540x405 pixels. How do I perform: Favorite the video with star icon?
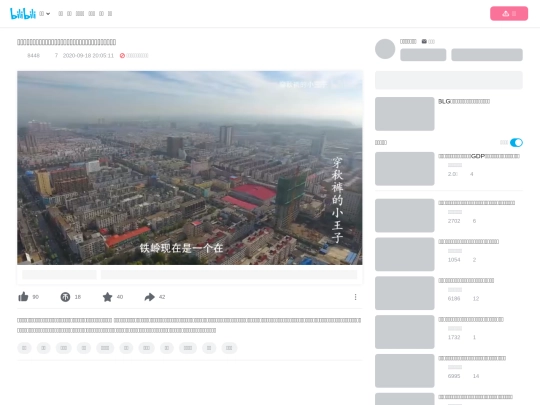[x=107, y=297]
